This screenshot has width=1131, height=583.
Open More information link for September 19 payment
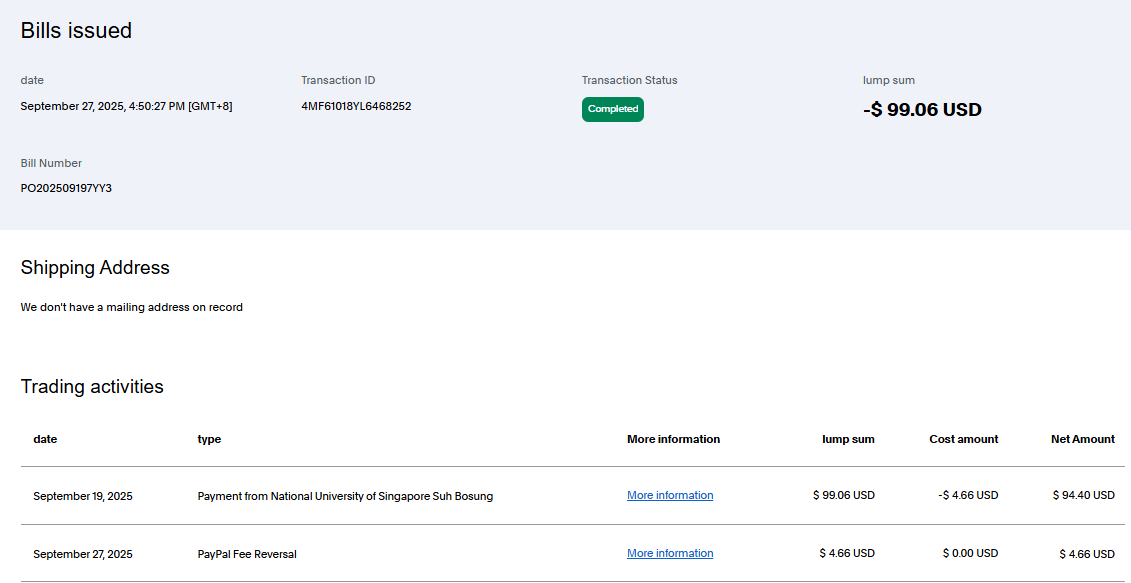click(670, 495)
